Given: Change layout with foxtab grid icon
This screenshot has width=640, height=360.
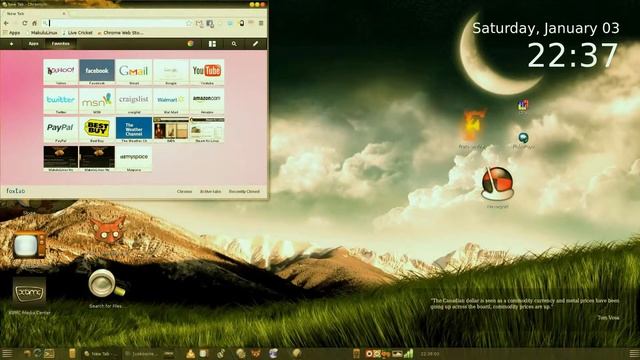Looking at the screenshot, I should [x=212, y=44].
